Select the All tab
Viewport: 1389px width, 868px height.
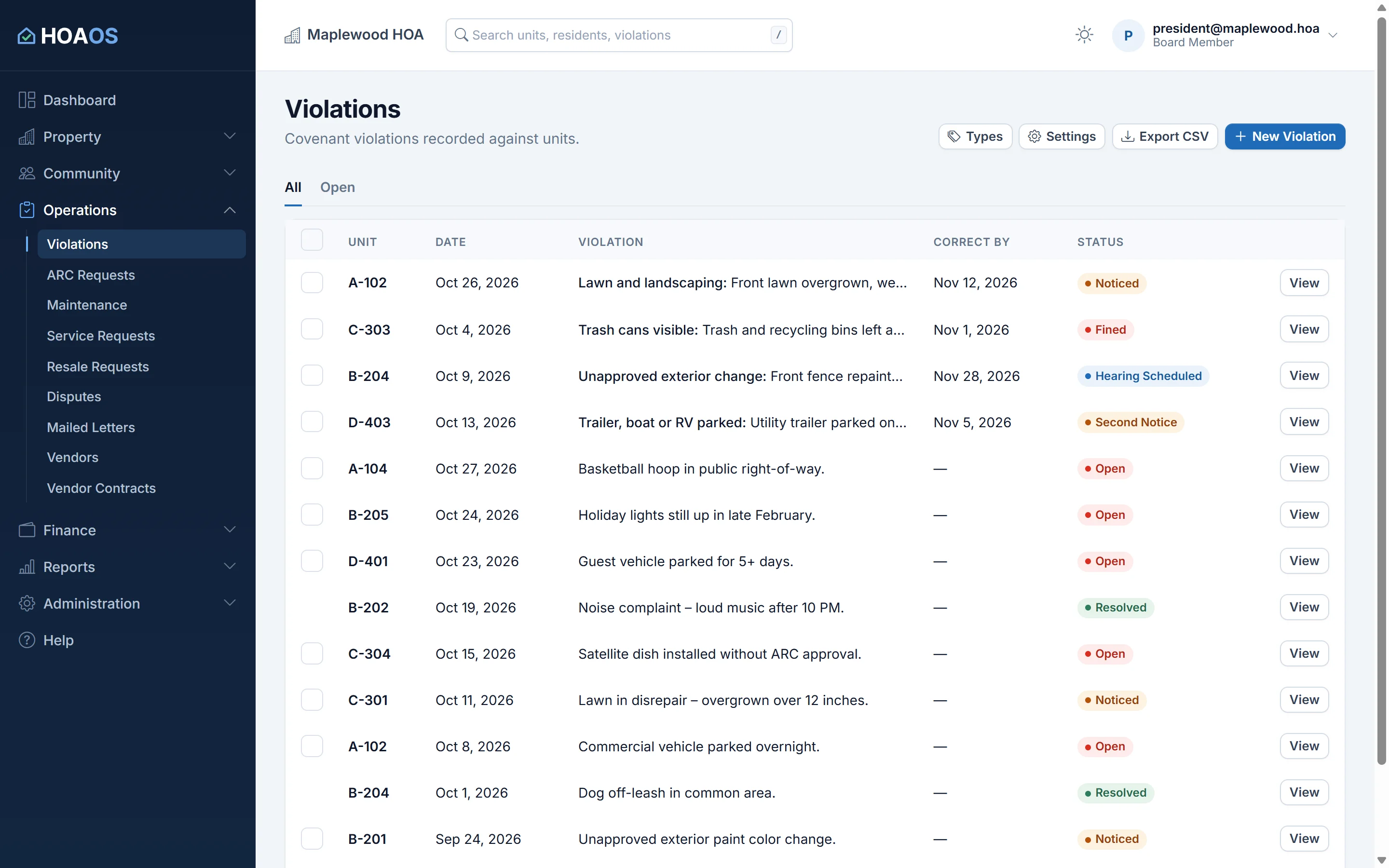(x=293, y=187)
